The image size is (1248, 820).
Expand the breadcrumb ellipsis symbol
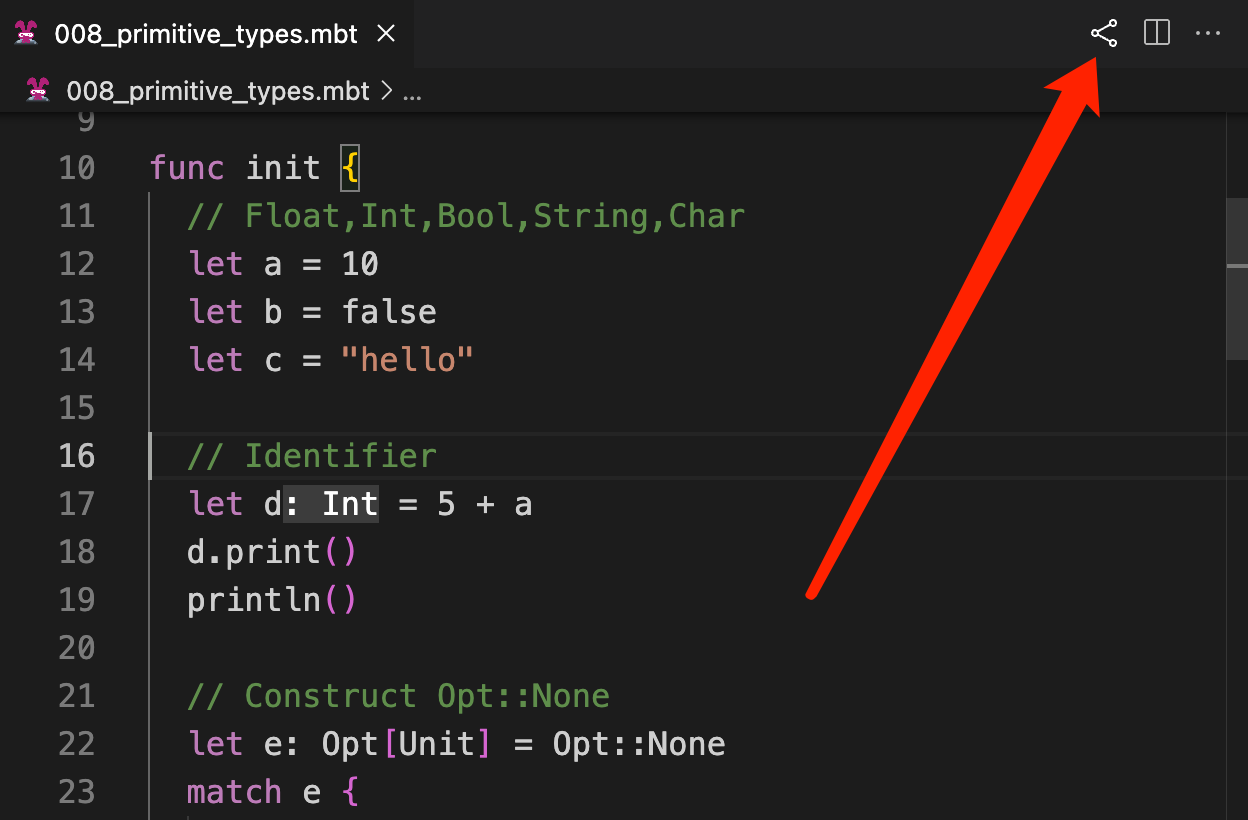click(x=411, y=93)
